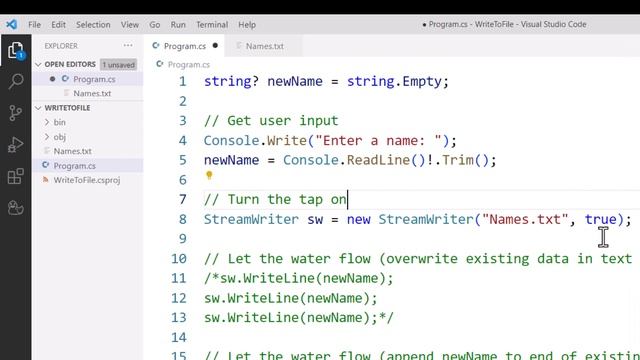Image resolution: width=640 pixels, height=360 pixels.
Task: Switch to the Program.cs editor tab
Action: tap(184, 46)
